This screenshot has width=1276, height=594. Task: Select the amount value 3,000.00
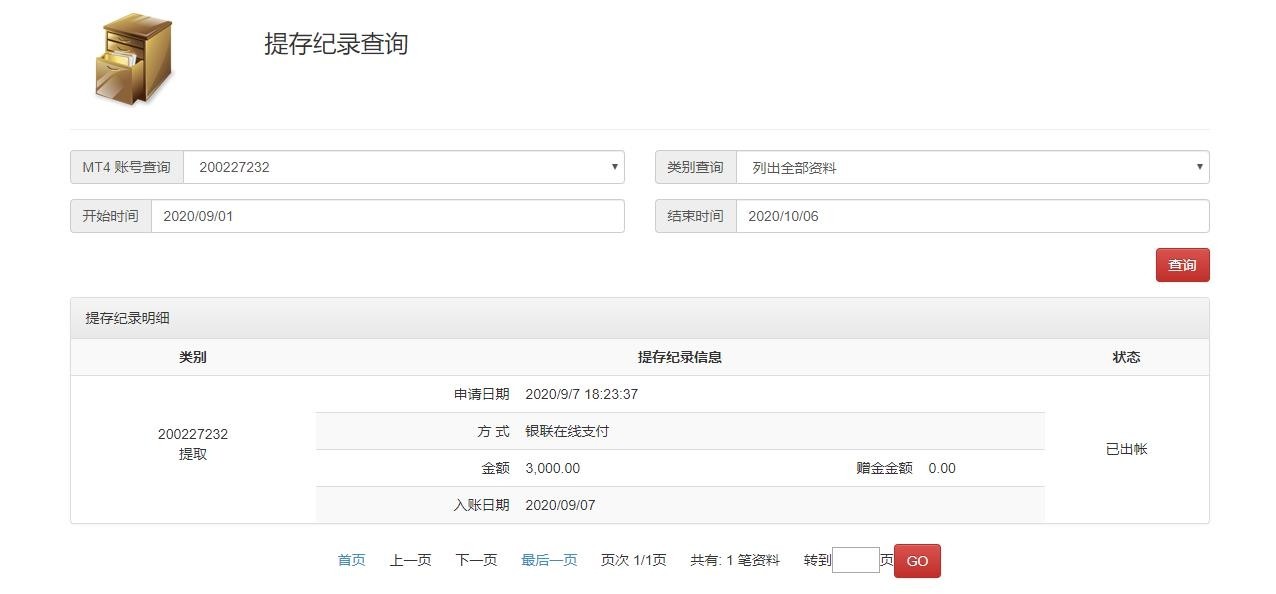(552, 468)
